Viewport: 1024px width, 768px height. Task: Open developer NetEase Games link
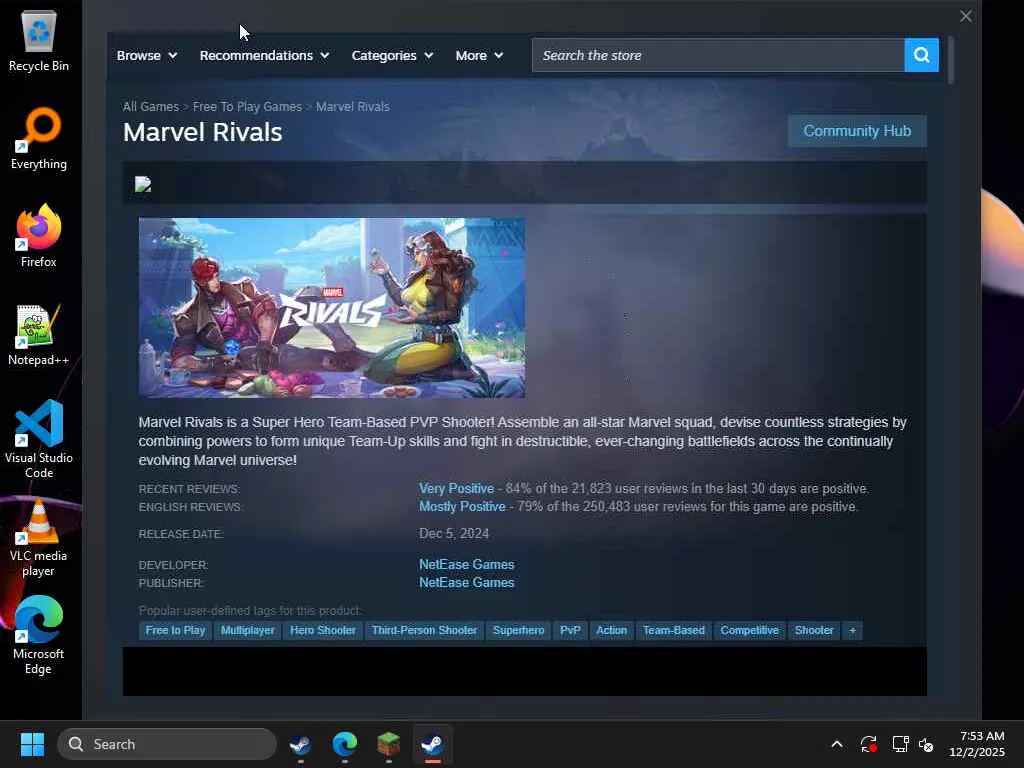tap(467, 564)
